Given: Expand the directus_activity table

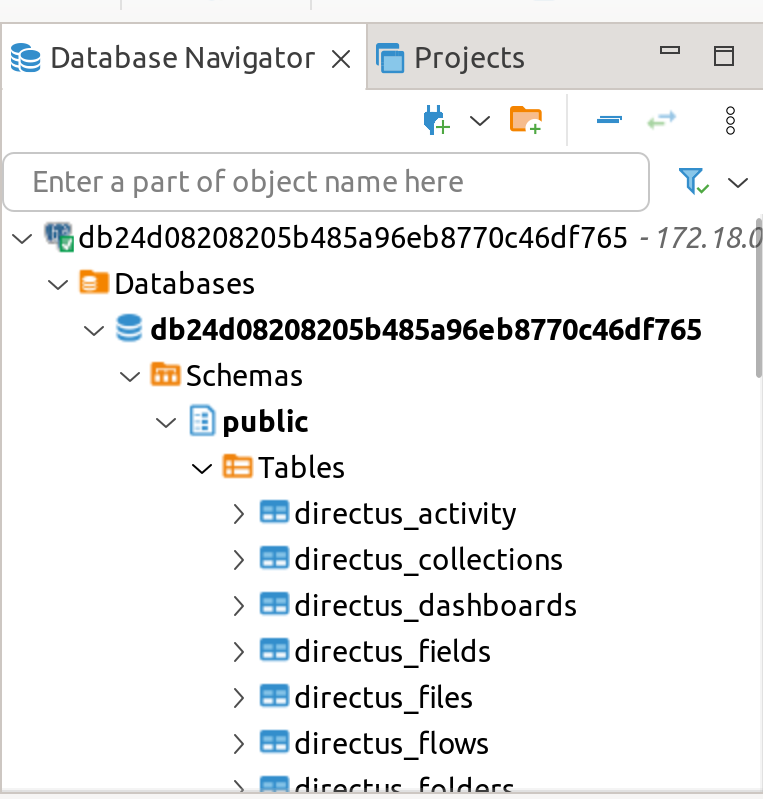Looking at the screenshot, I should (238, 514).
